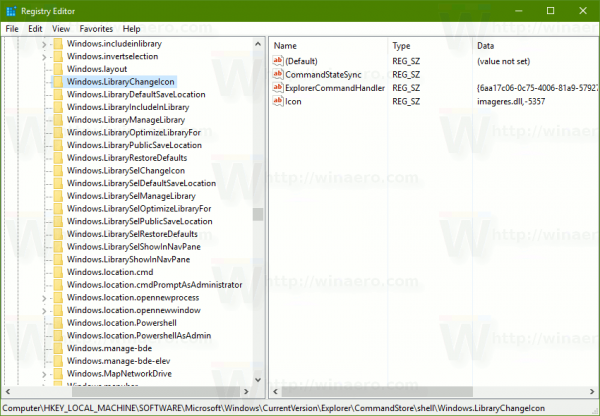
Task: Click the folder icon of Windows.LibraryShowInNavPane
Action: coord(58,259)
